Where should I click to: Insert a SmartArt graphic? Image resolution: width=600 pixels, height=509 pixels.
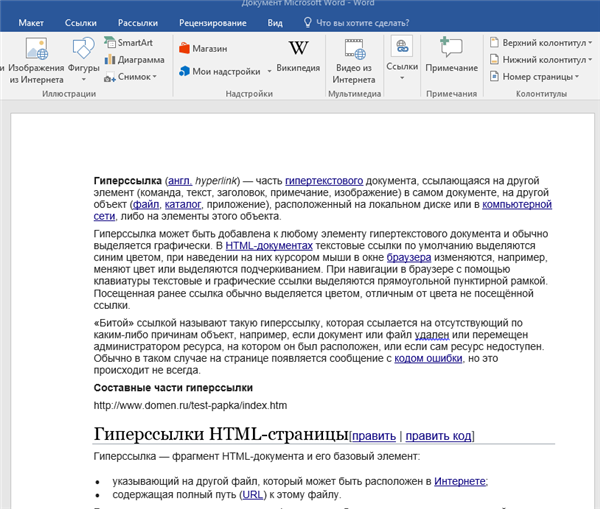point(129,42)
